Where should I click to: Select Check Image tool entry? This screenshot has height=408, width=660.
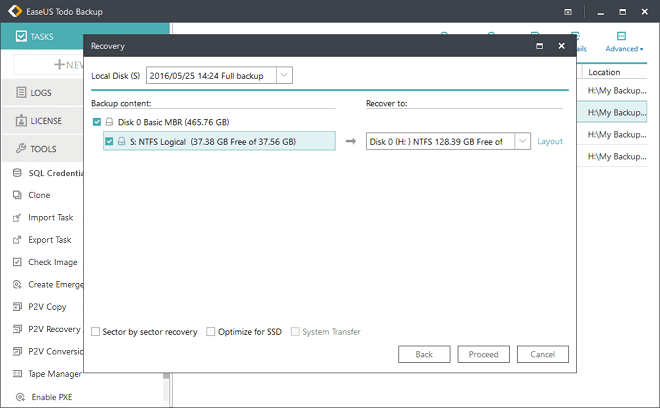[x=53, y=262]
